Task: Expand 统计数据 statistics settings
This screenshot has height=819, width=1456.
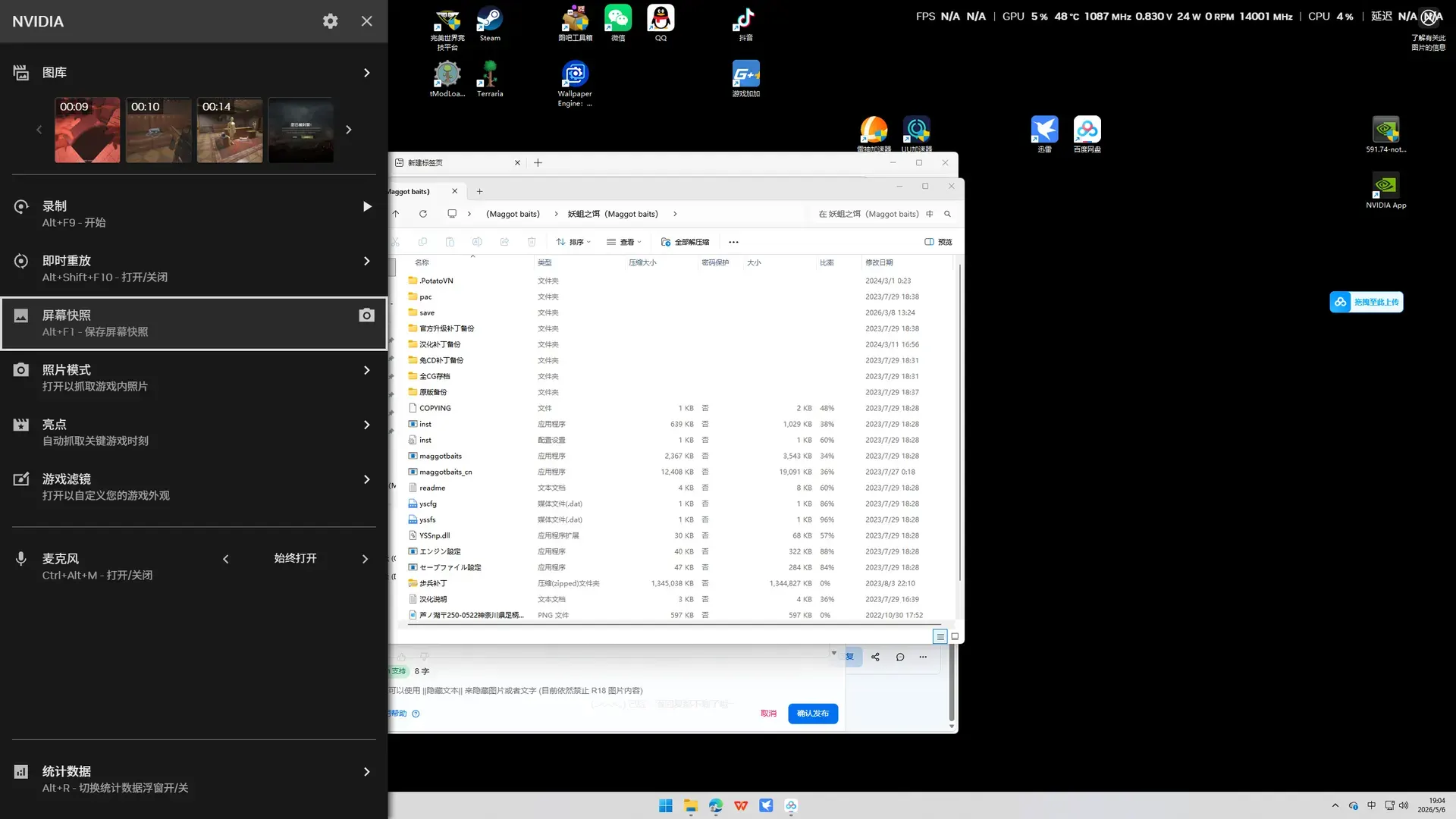Action: 367,772
